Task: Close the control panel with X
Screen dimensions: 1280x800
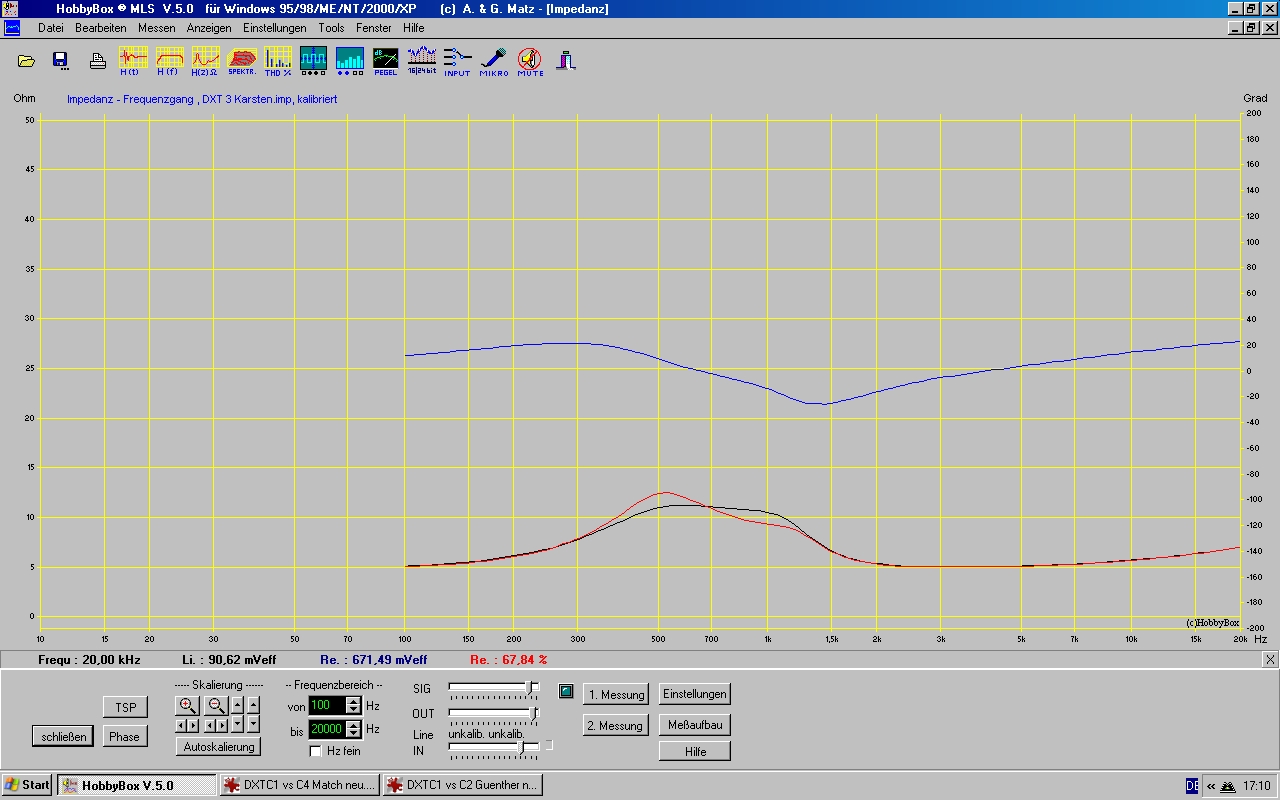Action: click(1270, 659)
